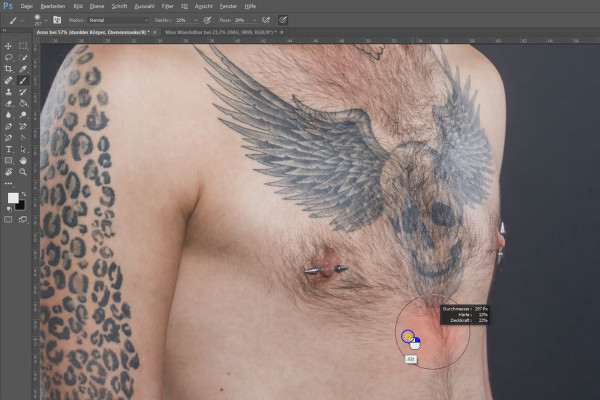Close the Miss Wandelbar document tab
The width and height of the screenshot is (600, 400).
[282, 33]
